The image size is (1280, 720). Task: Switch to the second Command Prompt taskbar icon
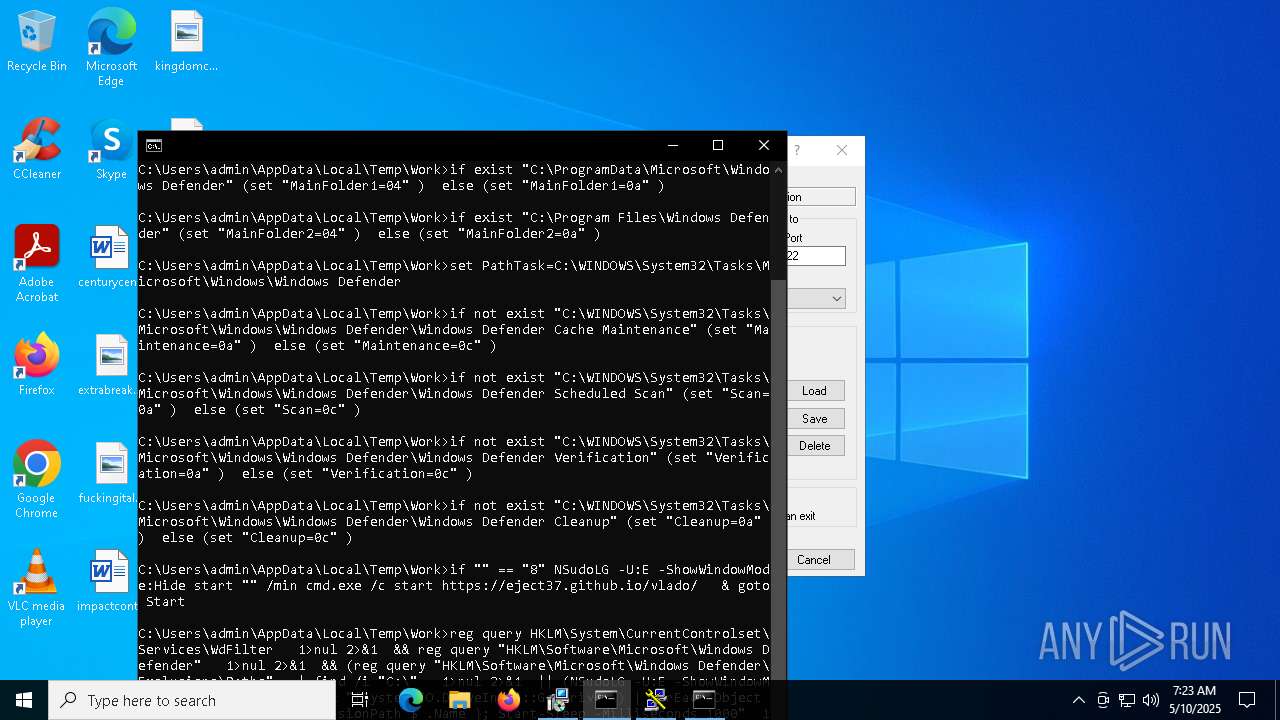pos(705,700)
